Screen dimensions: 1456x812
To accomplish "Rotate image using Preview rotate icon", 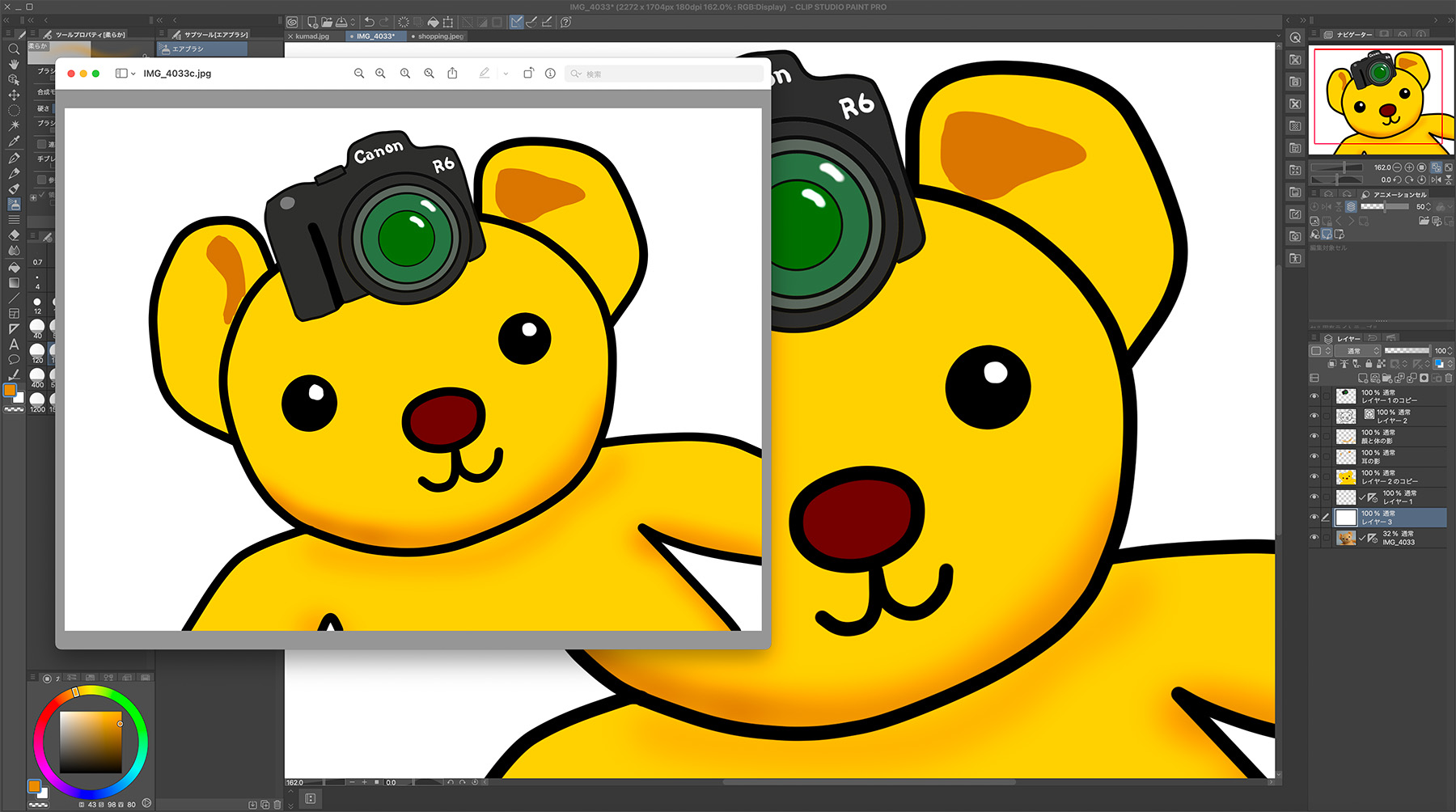I will pyautogui.click(x=528, y=74).
